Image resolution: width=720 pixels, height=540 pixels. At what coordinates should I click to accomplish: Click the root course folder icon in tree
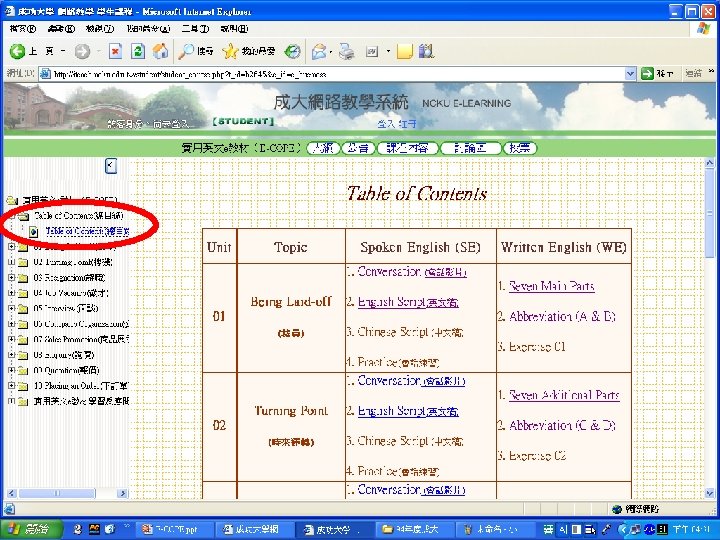pyautogui.click(x=12, y=200)
